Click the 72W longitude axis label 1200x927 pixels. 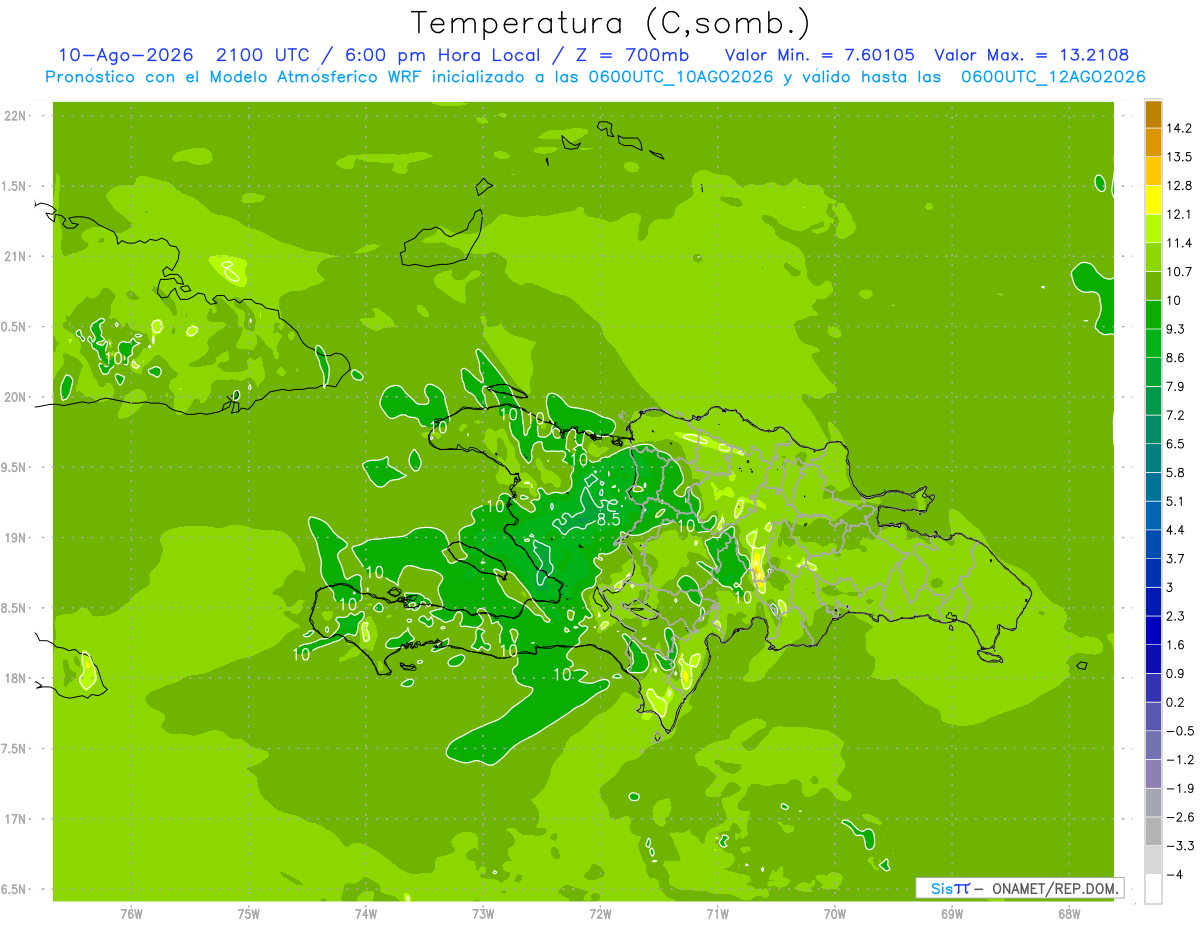click(600, 914)
